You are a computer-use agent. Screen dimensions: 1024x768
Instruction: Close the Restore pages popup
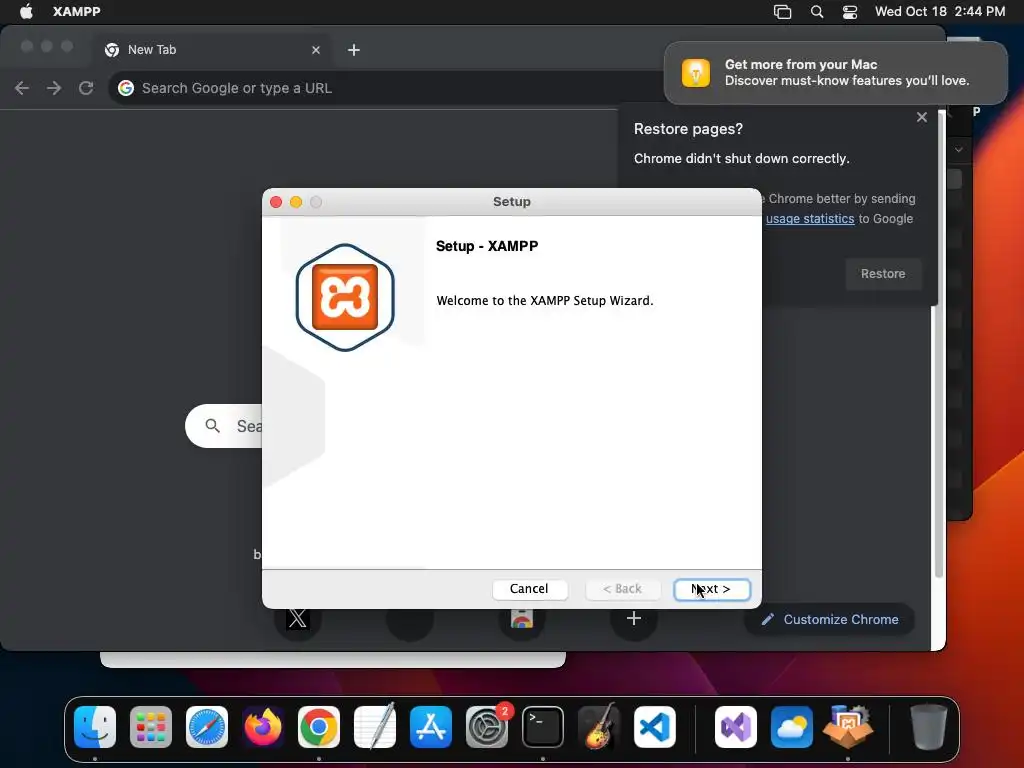coord(921,117)
